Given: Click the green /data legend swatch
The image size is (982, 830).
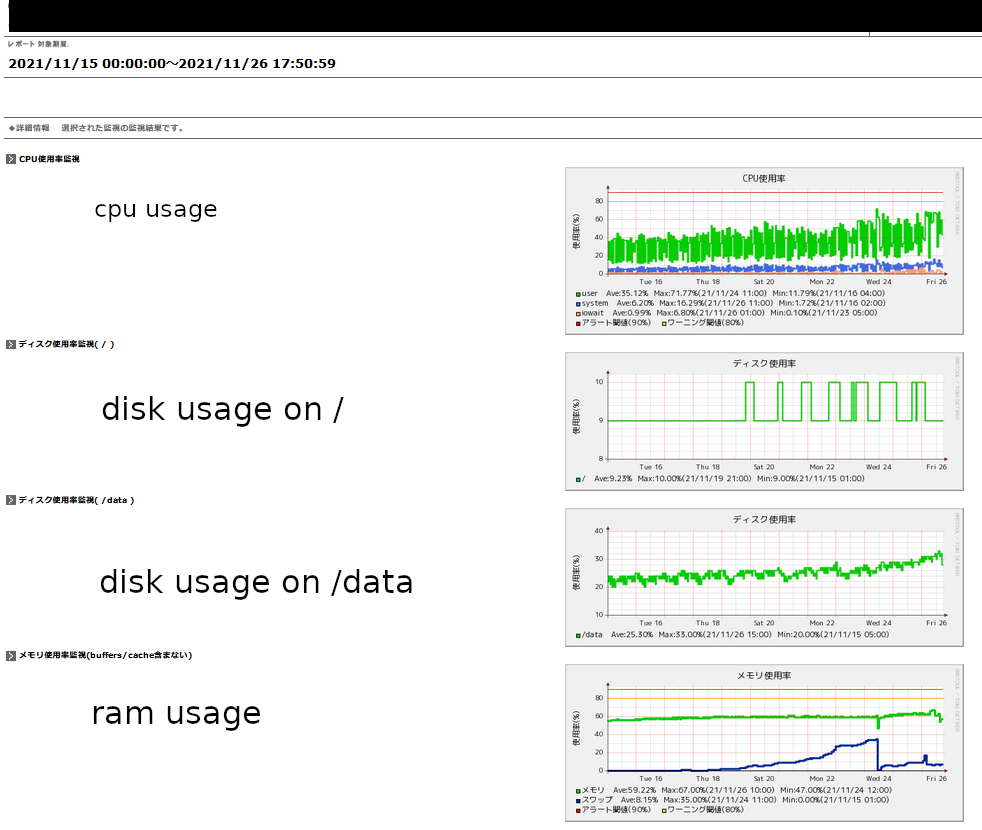Looking at the screenshot, I should click(578, 635).
